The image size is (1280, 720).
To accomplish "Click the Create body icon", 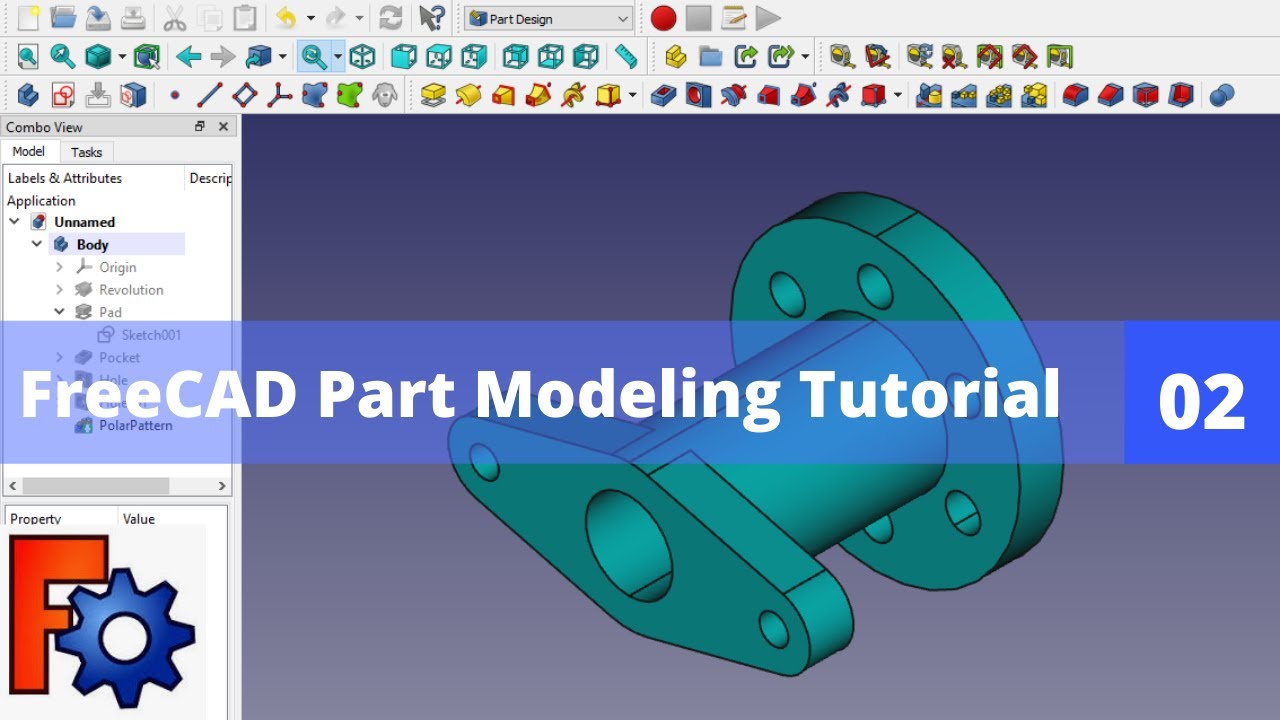I will click(x=28, y=96).
